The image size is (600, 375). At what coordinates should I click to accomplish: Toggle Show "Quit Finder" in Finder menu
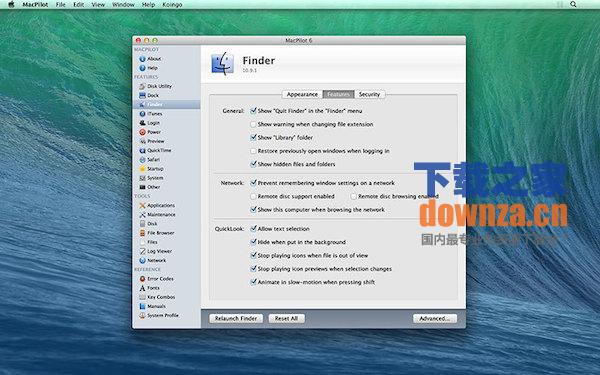point(253,111)
